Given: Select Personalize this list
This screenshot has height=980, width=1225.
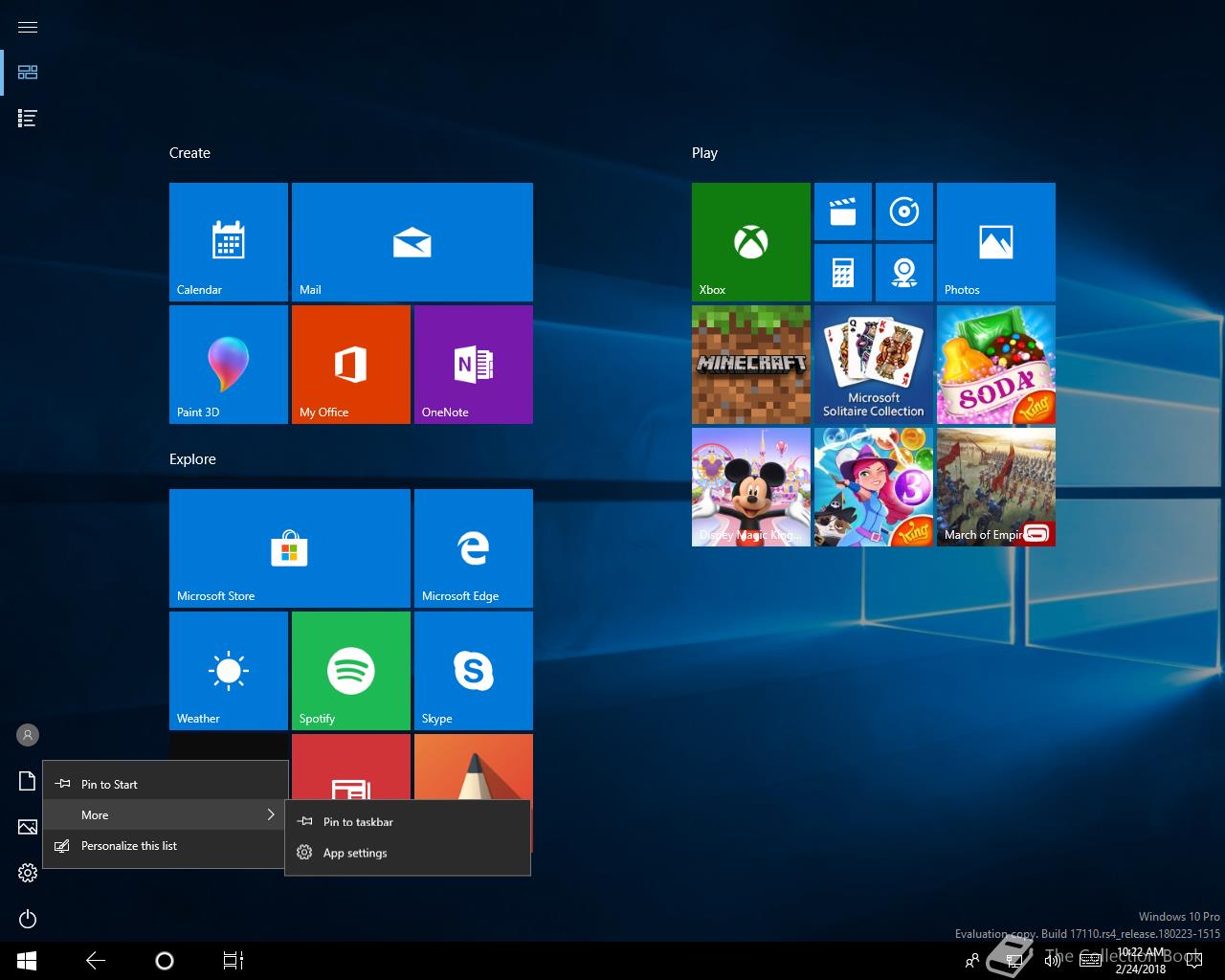Looking at the screenshot, I should click(x=166, y=845).
